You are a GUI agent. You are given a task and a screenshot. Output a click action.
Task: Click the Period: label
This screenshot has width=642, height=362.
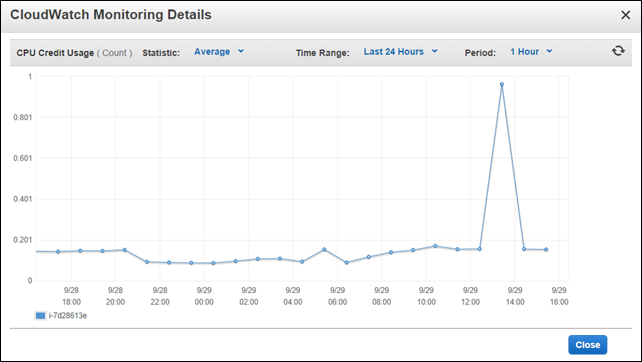point(480,53)
